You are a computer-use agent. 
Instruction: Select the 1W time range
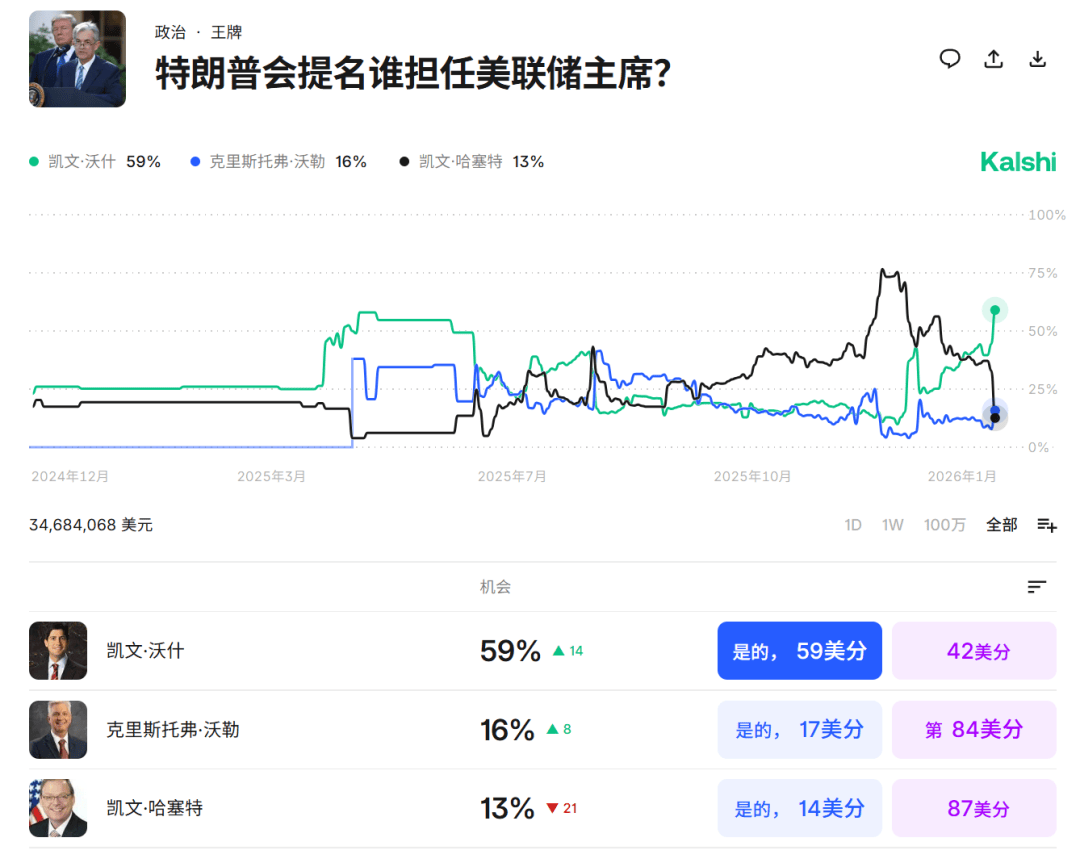click(x=892, y=525)
